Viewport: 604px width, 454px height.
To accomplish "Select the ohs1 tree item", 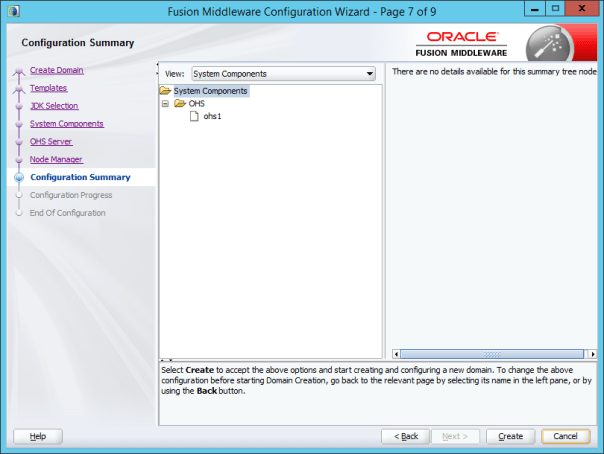I will (x=212, y=117).
